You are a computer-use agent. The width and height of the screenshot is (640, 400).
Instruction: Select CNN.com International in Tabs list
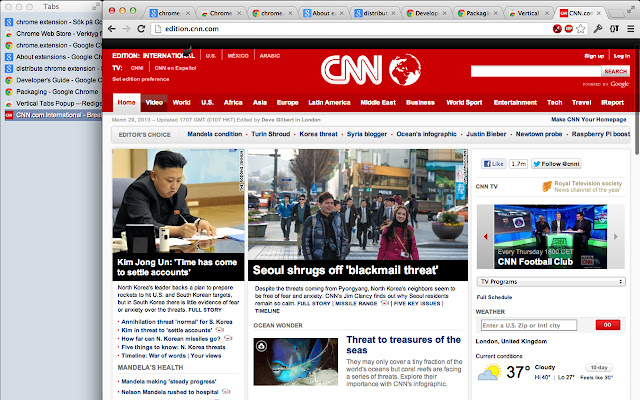pyautogui.click(x=60, y=116)
